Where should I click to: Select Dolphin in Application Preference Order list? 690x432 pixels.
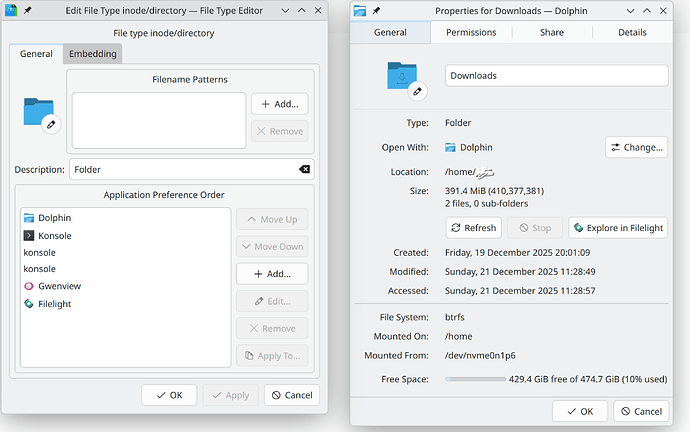[x=54, y=217]
